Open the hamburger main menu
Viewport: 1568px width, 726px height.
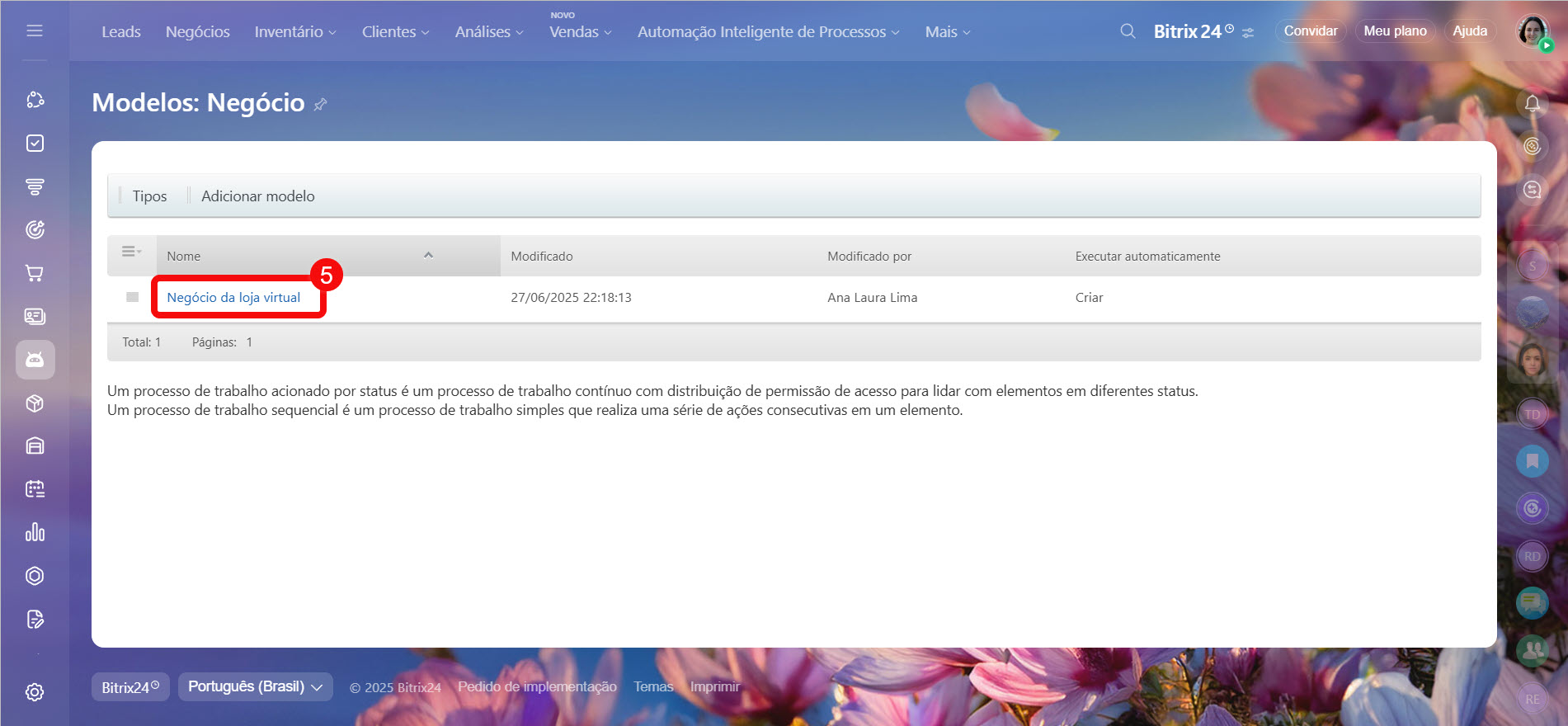tap(35, 31)
